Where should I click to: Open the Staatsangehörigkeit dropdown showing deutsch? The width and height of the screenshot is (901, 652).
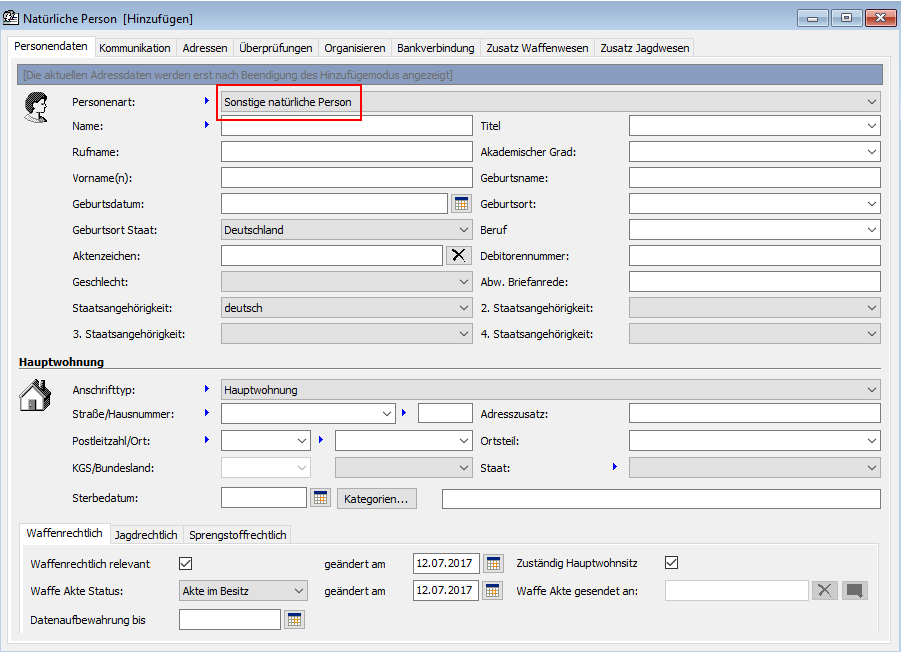[463, 308]
